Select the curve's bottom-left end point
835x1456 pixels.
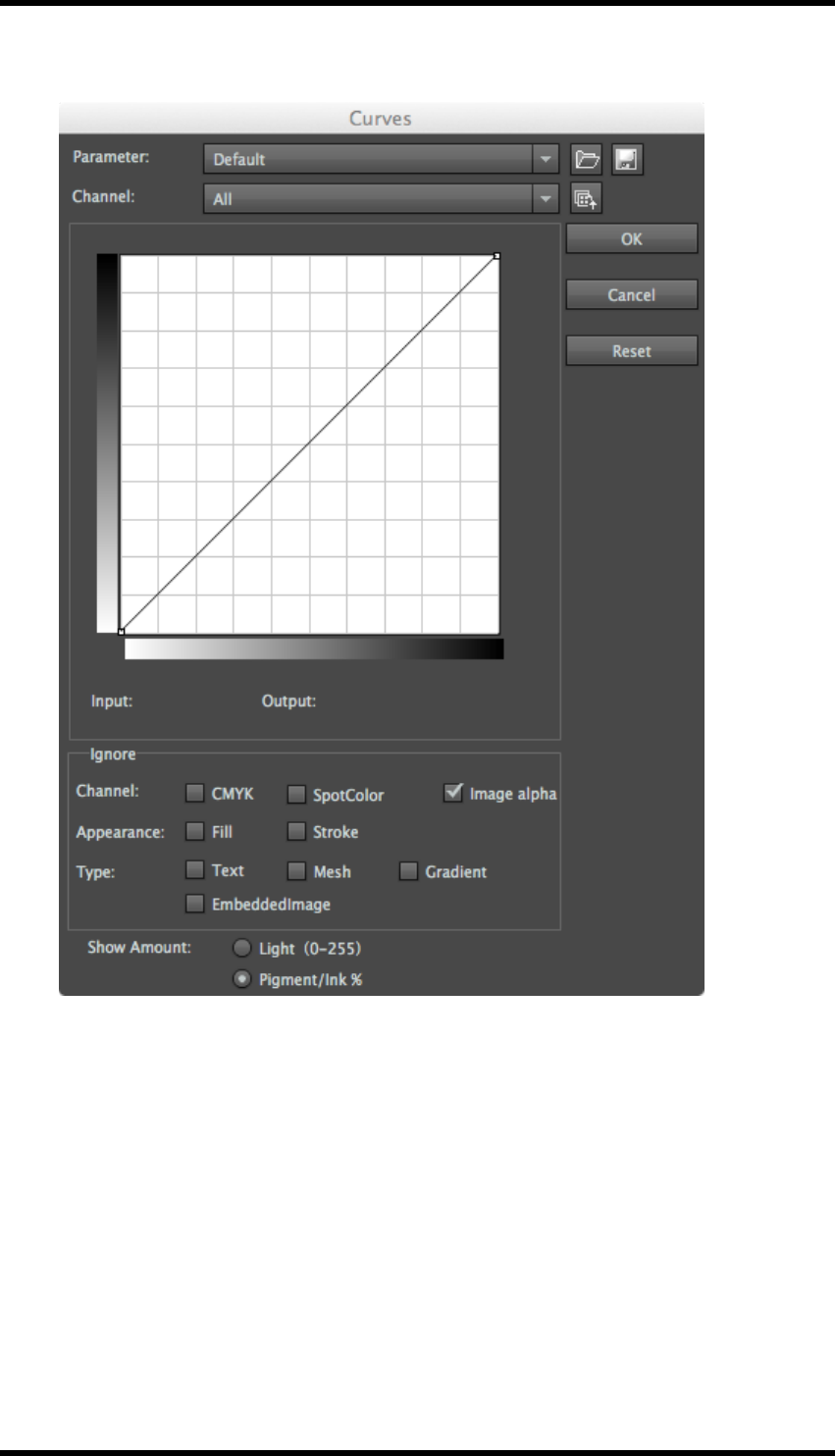(x=121, y=632)
